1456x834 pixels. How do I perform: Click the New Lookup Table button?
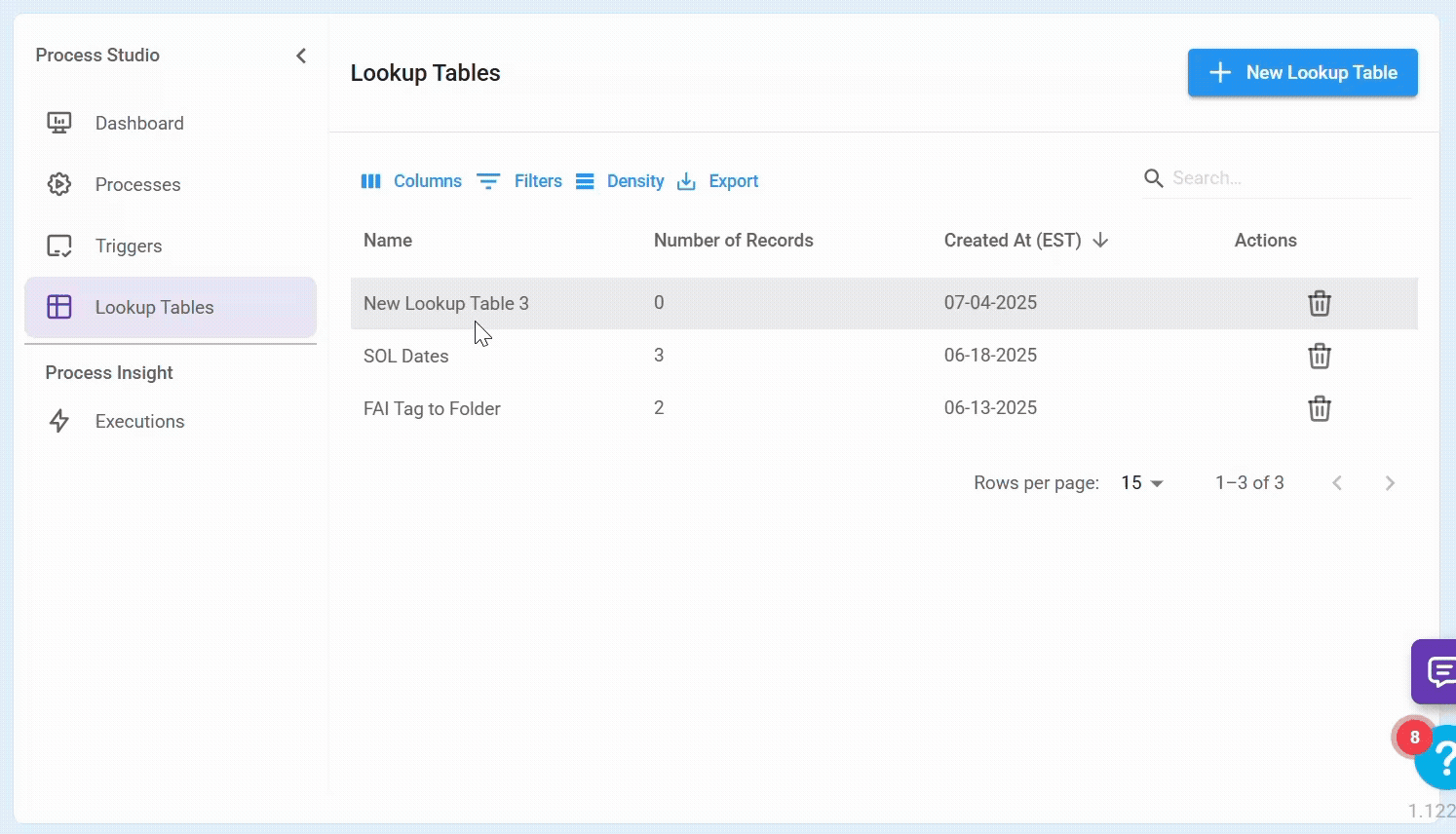coord(1302,72)
